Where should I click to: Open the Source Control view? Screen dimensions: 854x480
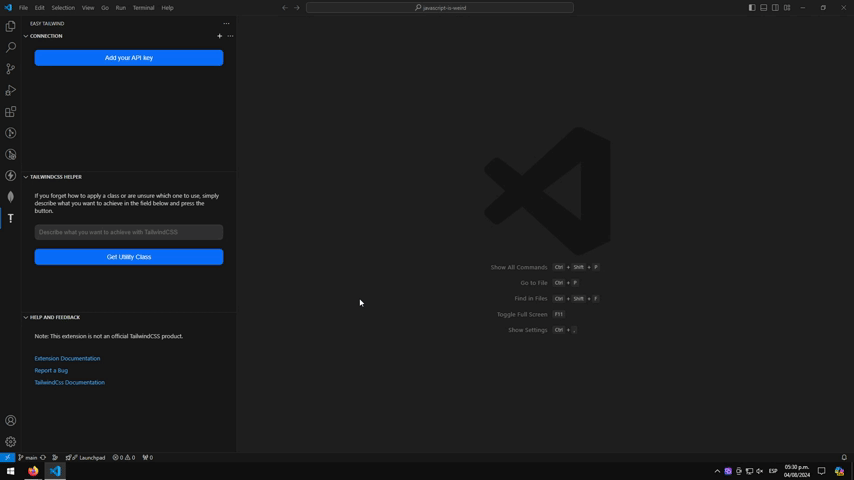[x=10, y=69]
